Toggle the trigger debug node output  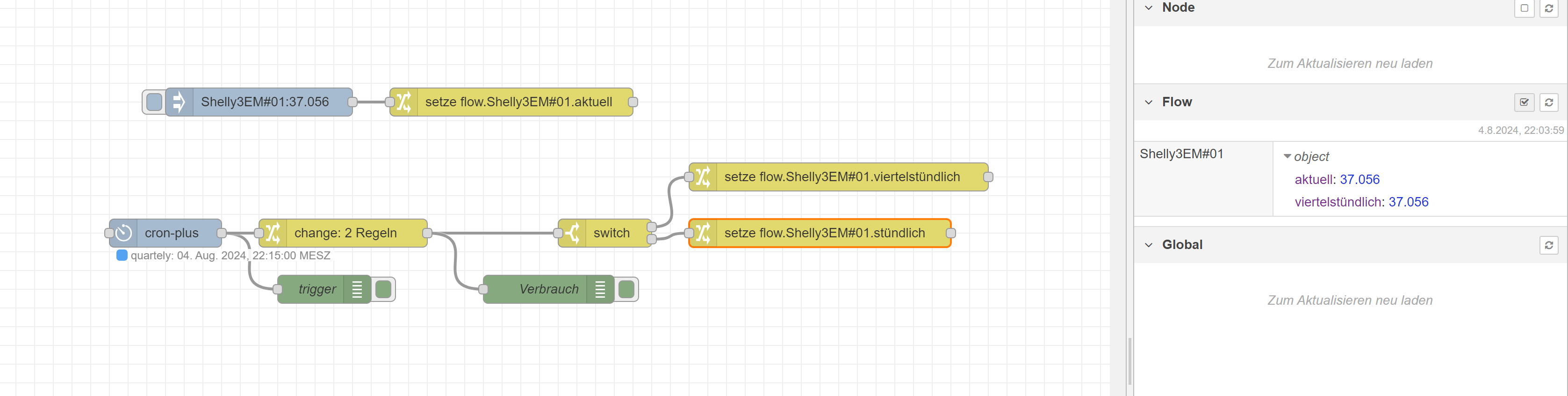383,289
